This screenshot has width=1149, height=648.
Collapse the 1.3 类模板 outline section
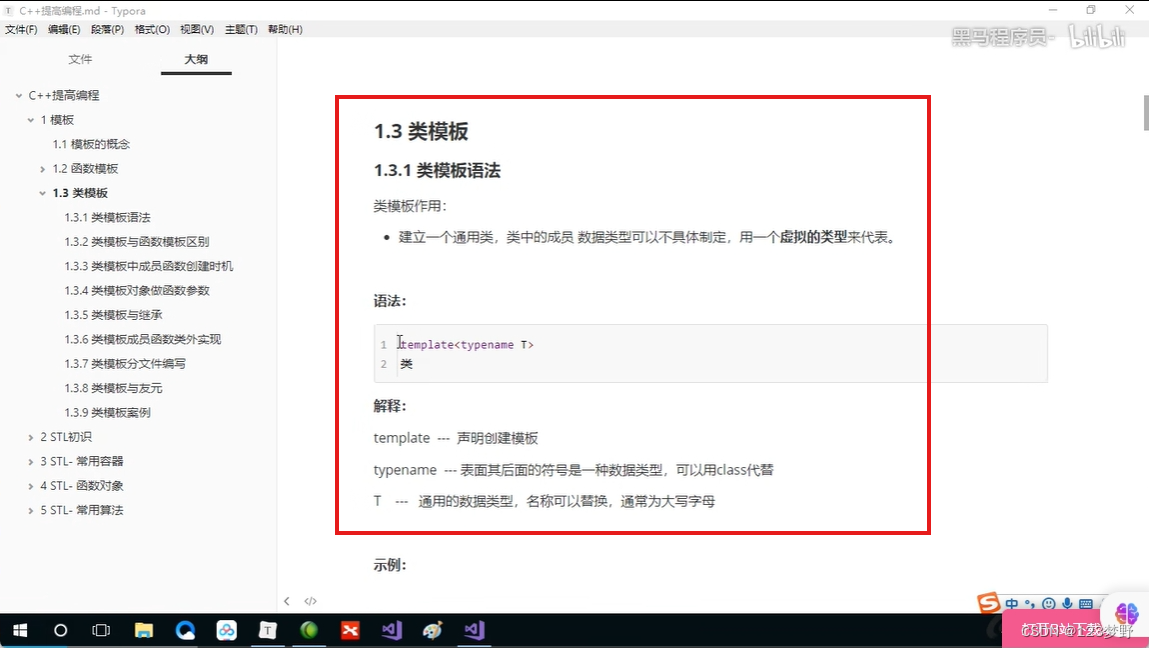(42, 192)
